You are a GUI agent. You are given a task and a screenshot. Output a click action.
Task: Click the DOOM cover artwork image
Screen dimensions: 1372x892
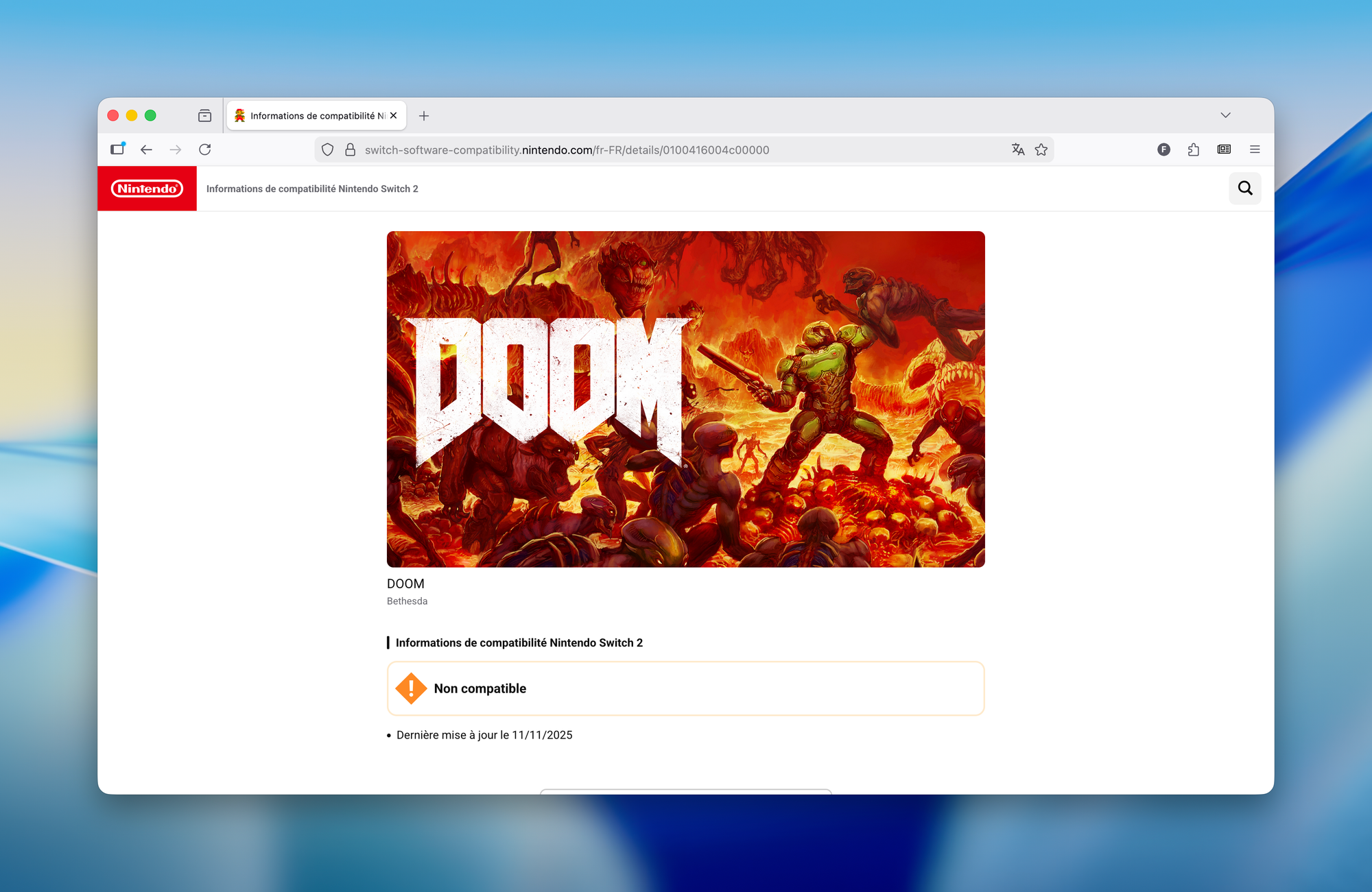tap(685, 399)
